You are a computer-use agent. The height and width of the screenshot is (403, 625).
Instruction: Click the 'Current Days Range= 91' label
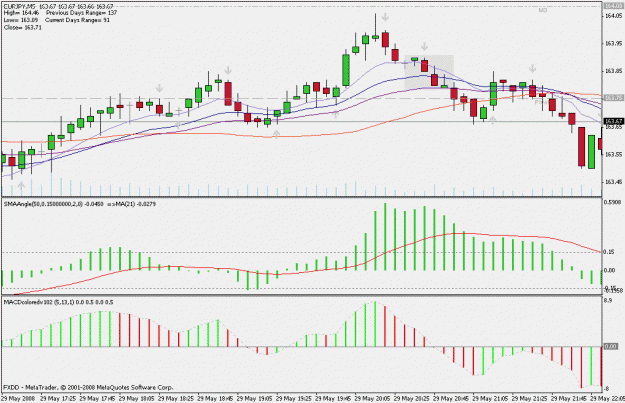pyautogui.click(x=77, y=20)
